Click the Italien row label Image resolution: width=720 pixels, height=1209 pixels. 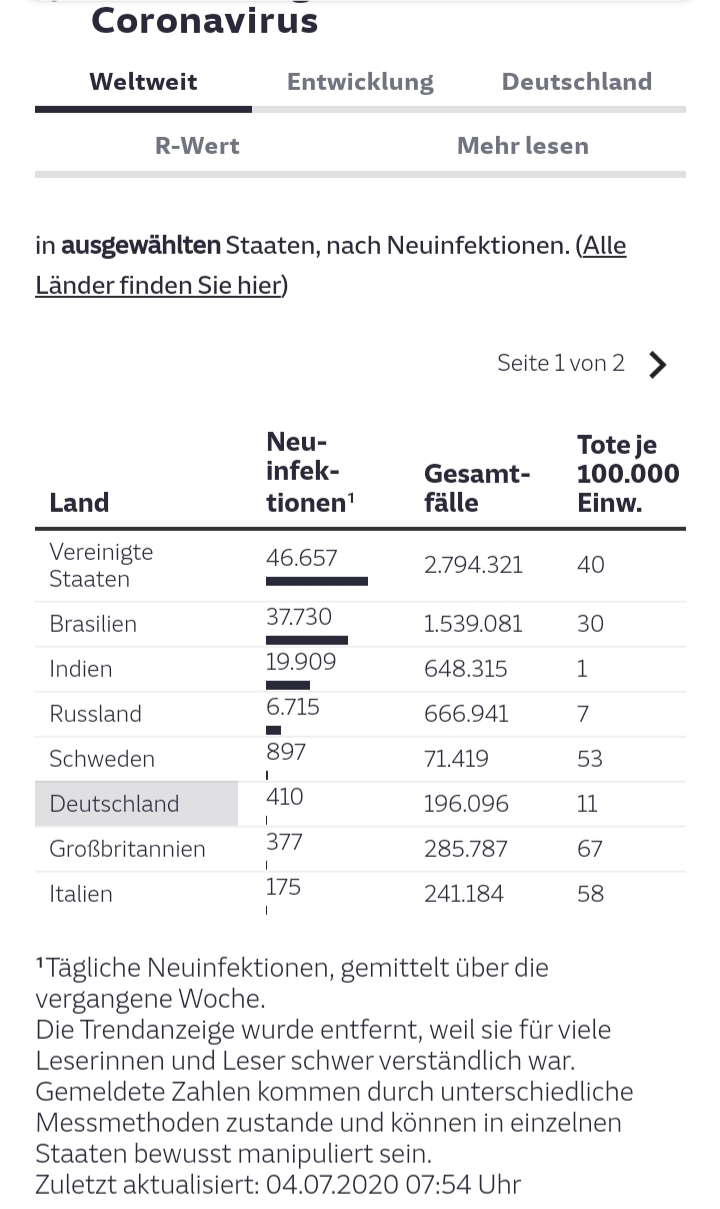(81, 894)
